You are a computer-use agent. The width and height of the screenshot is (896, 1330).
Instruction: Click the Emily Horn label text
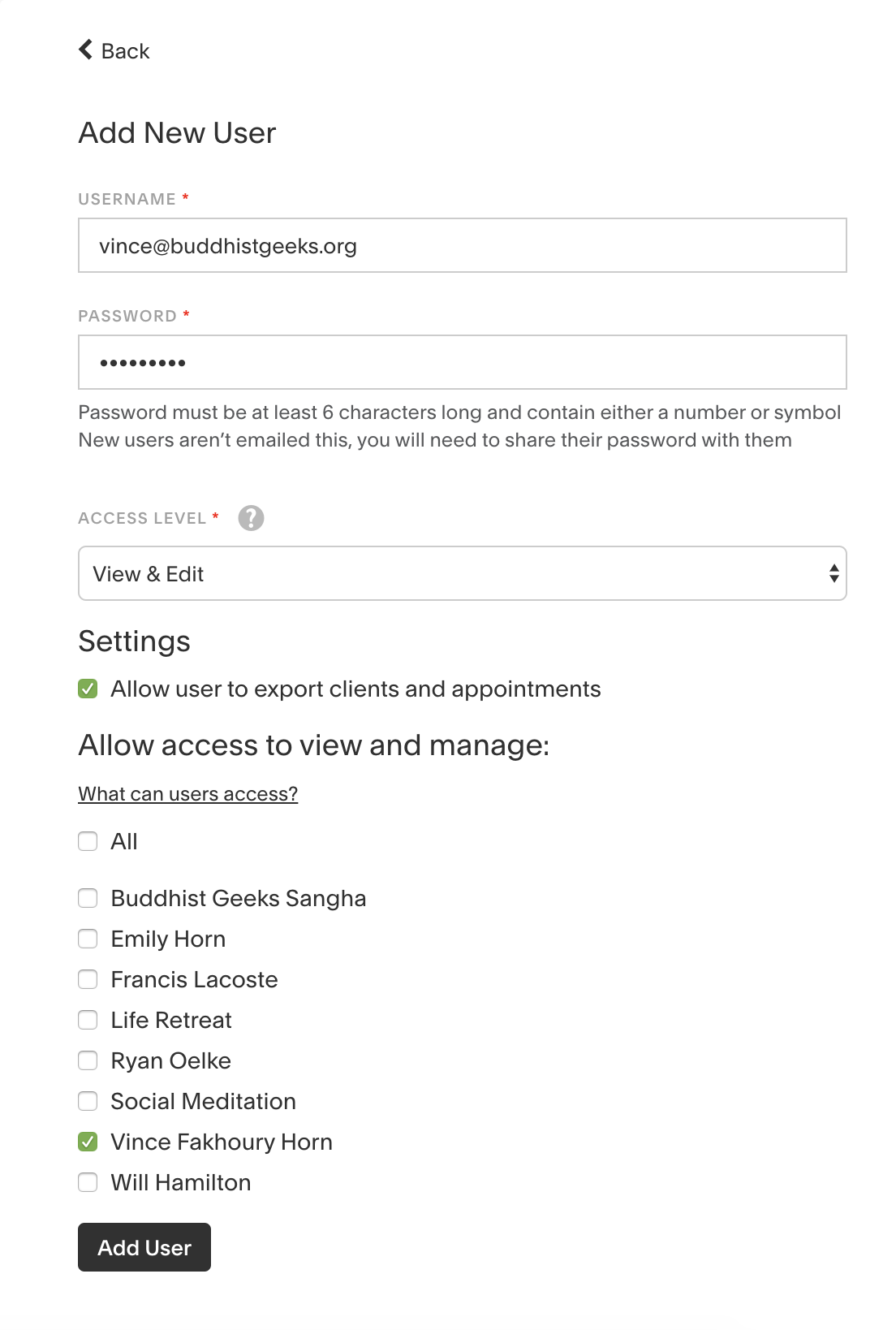(168, 939)
